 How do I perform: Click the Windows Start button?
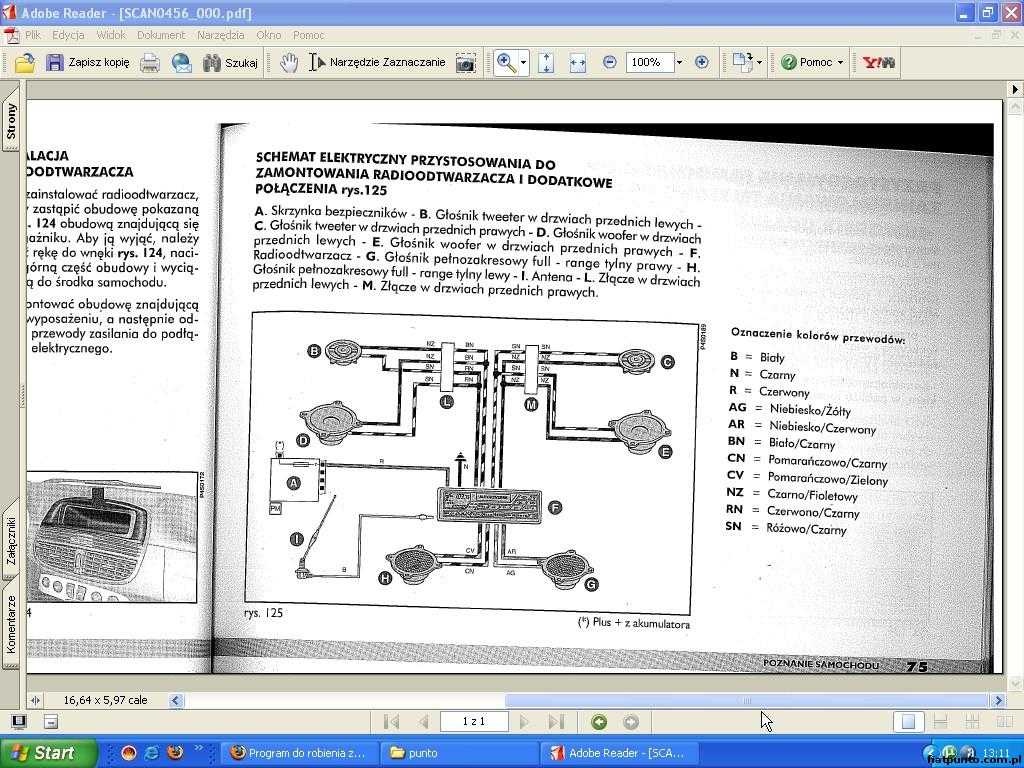(x=48, y=753)
